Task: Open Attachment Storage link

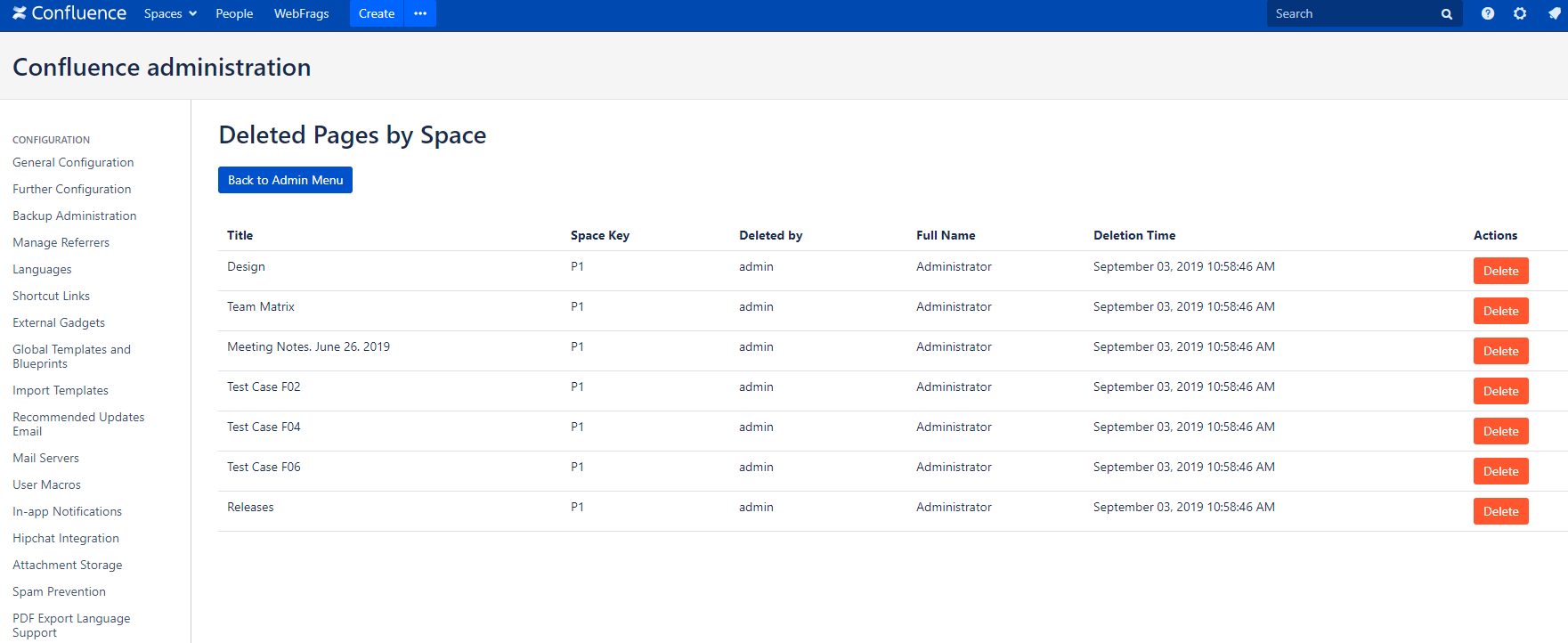Action: [67, 565]
